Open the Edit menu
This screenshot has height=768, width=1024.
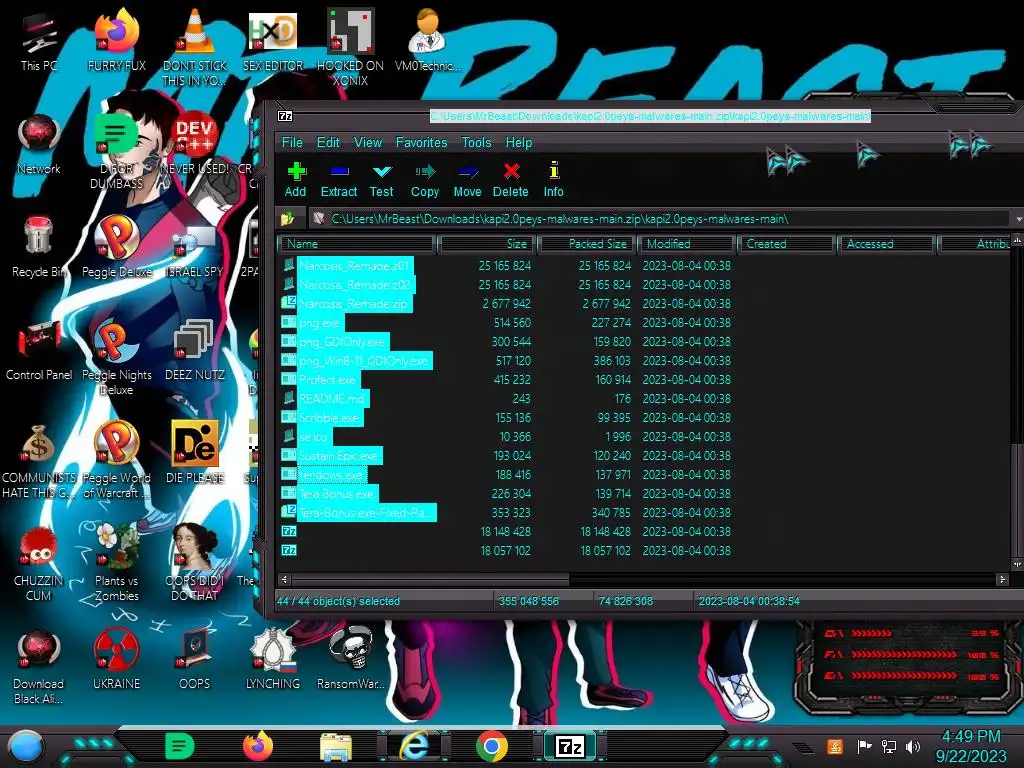(328, 142)
